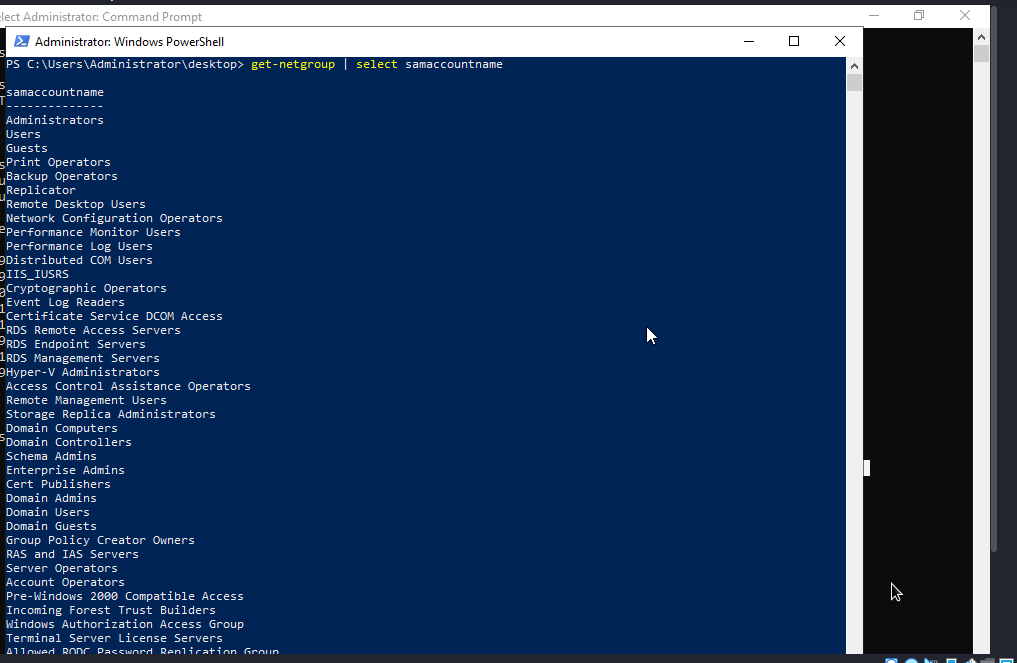Image resolution: width=1017 pixels, height=663 pixels.
Task: Select the 'Remote Desktop Users' line
Action: pyautogui.click(x=76, y=204)
